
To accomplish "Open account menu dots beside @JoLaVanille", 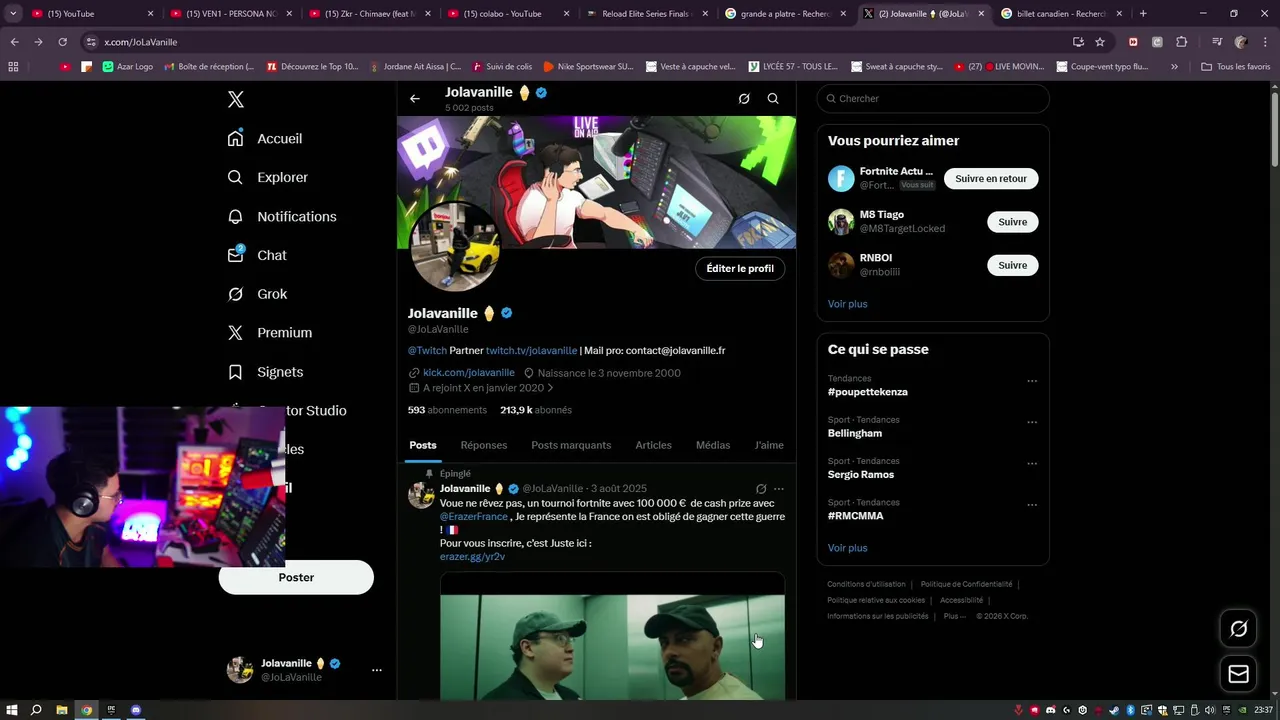I will (377, 670).
